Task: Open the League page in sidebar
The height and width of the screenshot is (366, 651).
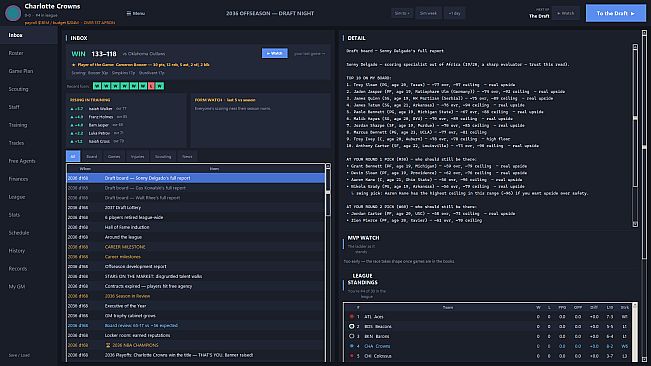Action: tap(28, 197)
